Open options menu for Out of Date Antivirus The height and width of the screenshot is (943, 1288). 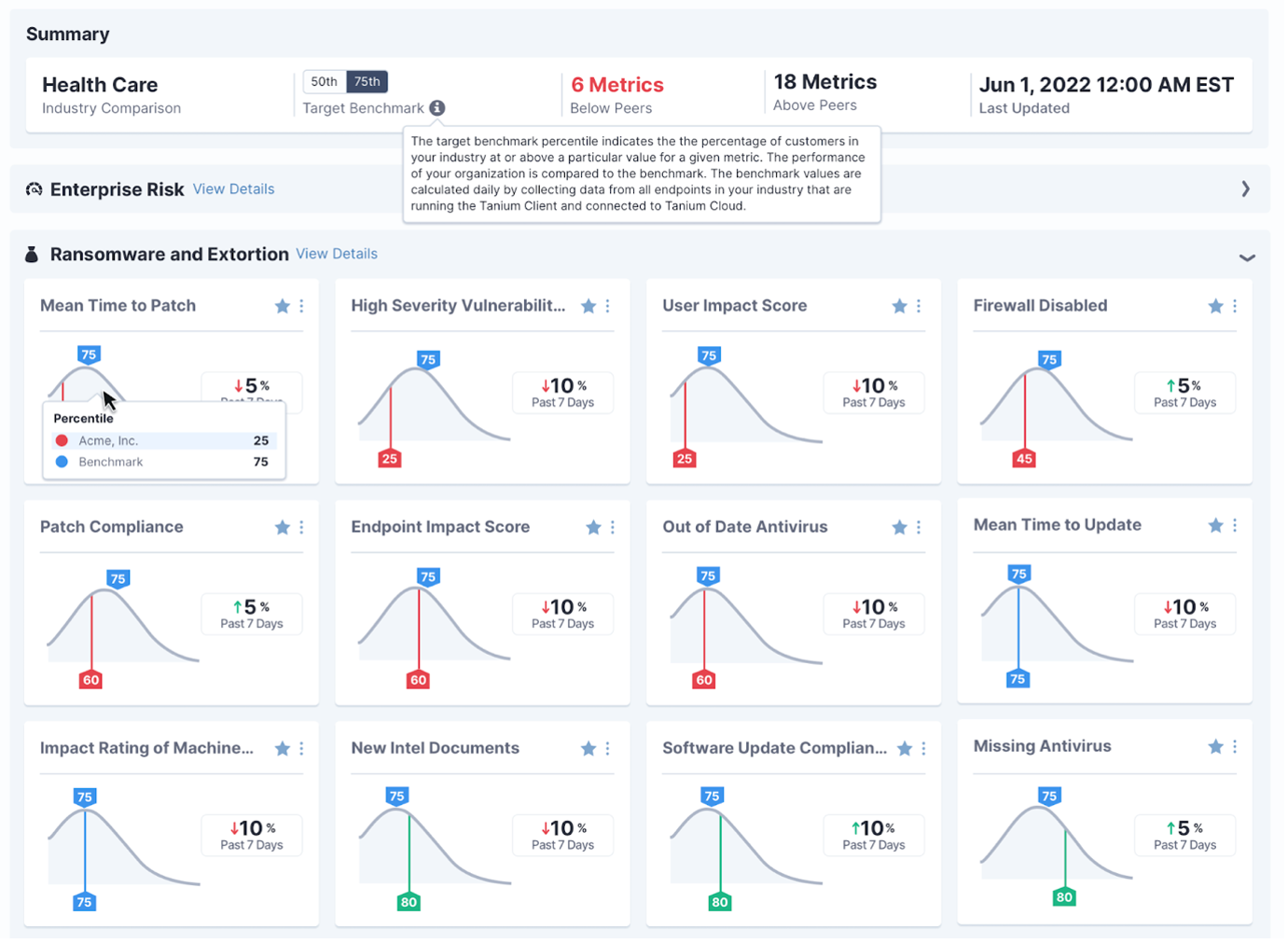(x=919, y=528)
